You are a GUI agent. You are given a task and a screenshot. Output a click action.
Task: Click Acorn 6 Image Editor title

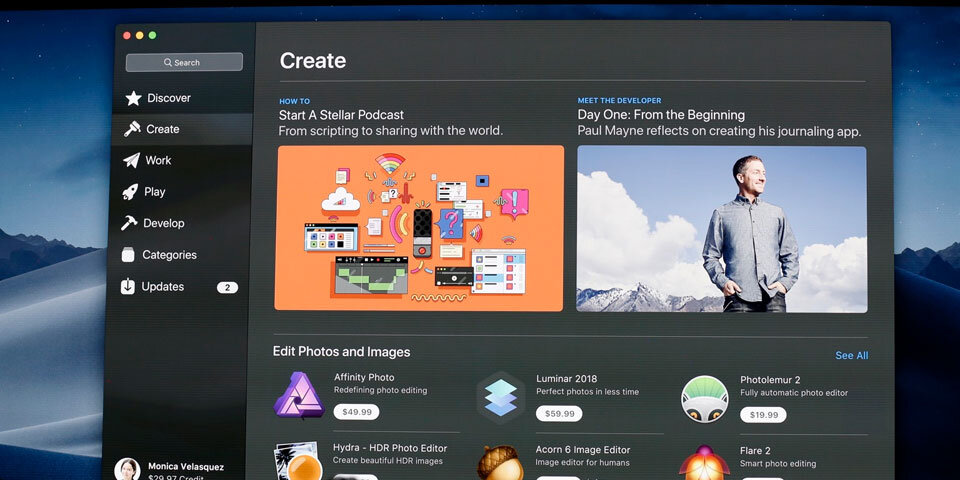[583, 450]
